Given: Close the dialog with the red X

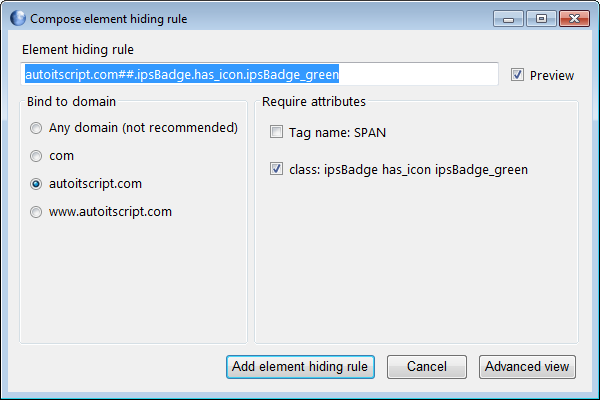Looking at the screenshot, I should (x=574, y=18).
